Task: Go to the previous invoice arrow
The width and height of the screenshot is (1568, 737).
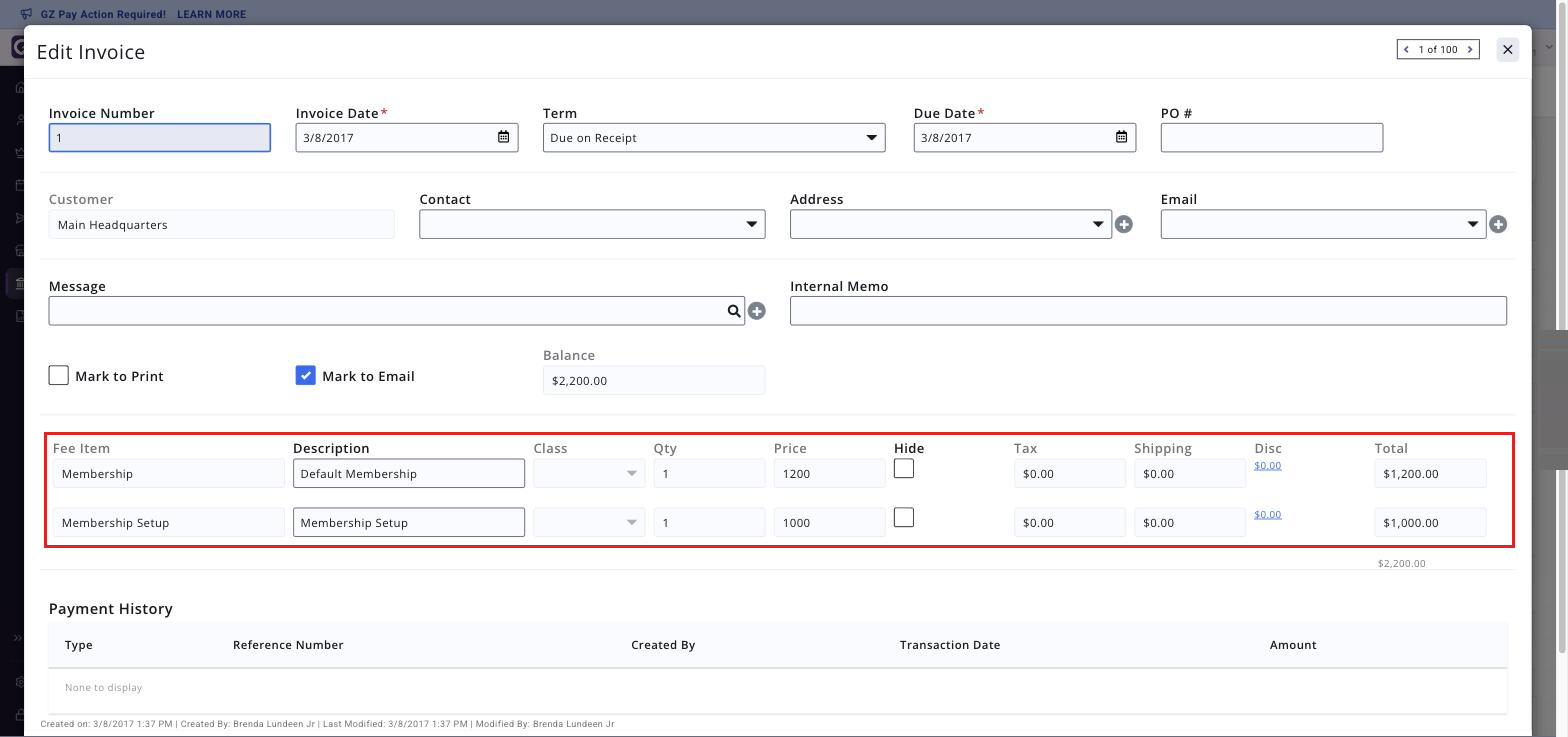Action: coord(1407,49)
